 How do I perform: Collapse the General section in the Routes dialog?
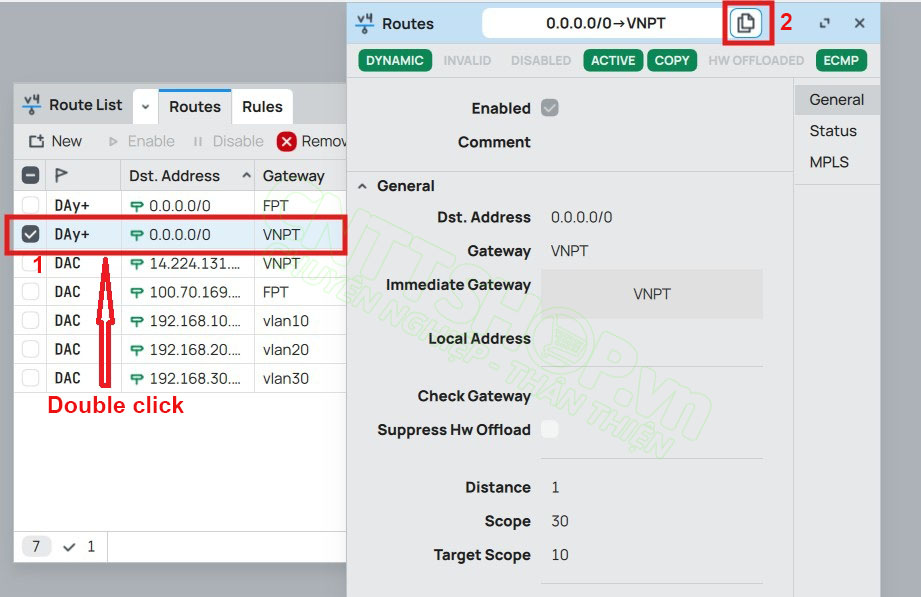point(364,186)
